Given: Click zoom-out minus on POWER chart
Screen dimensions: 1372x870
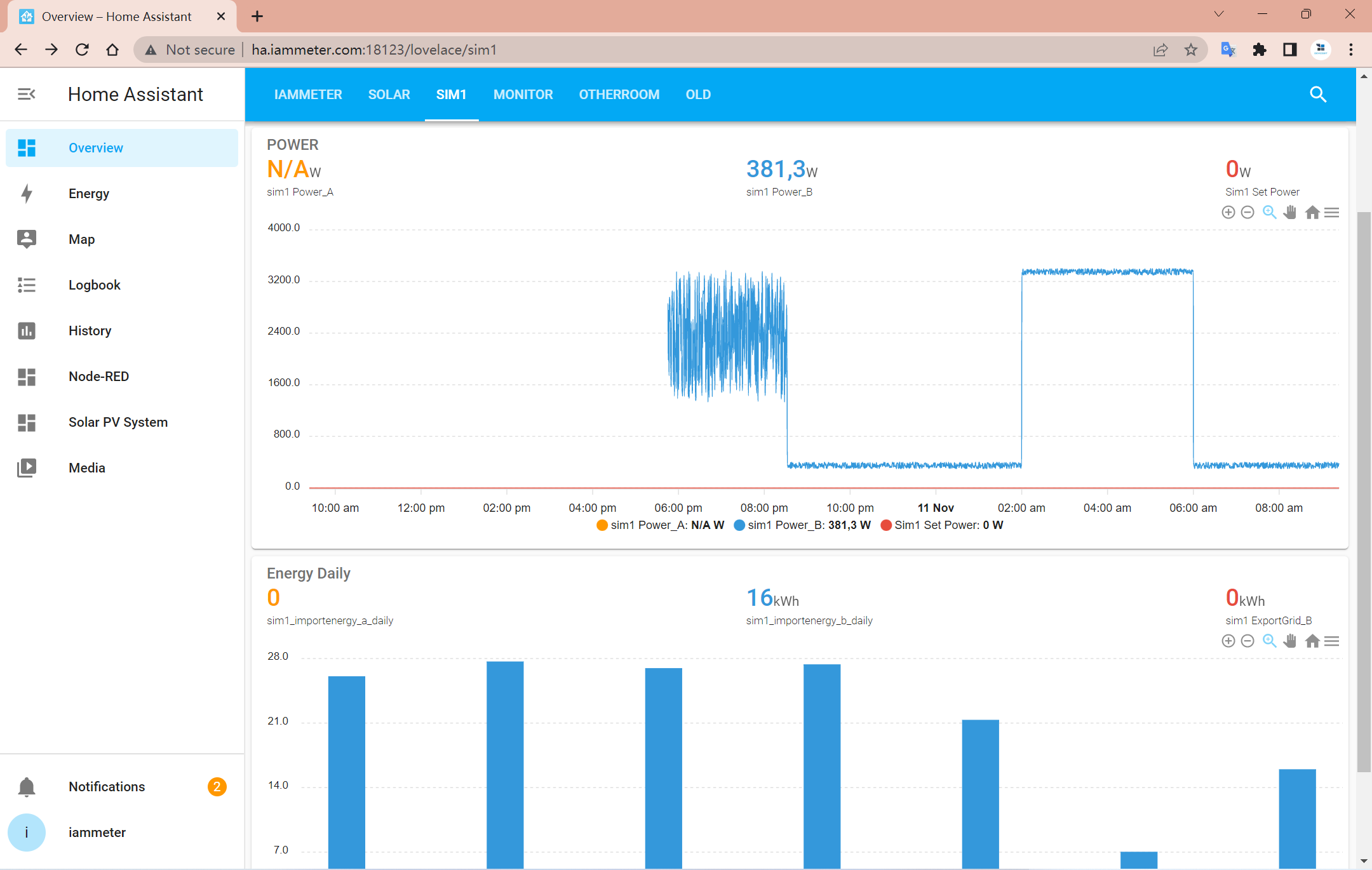Looking at the screenshot, I should [1248, 213].
